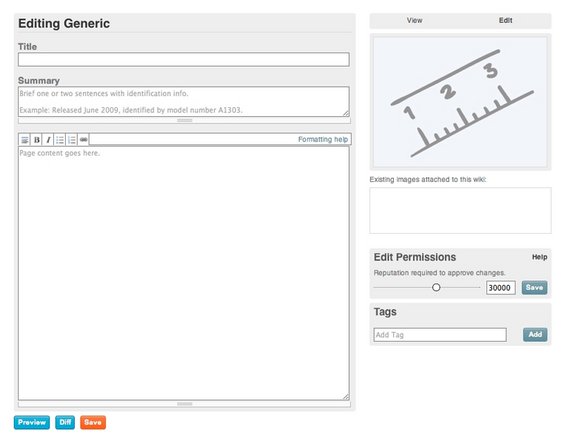The image size is (564, 444).
Task: Click the orange Save button
Action: tap(93, 422)
